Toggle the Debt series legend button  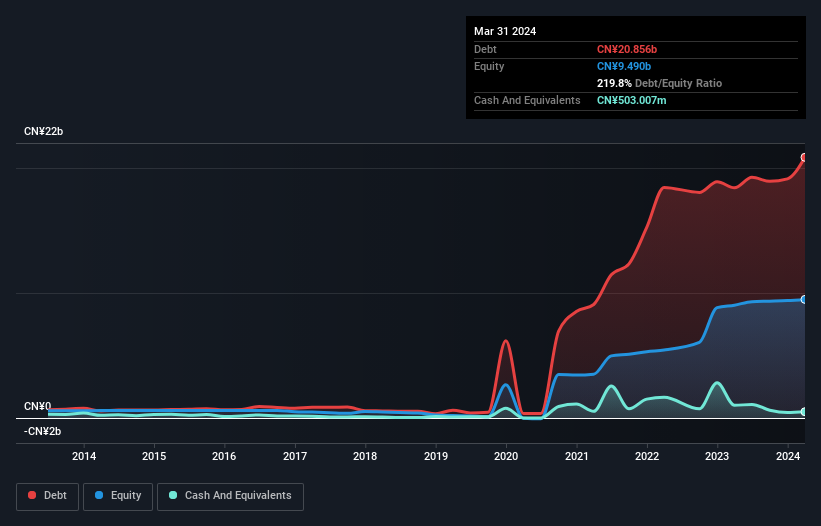(47, 496)
